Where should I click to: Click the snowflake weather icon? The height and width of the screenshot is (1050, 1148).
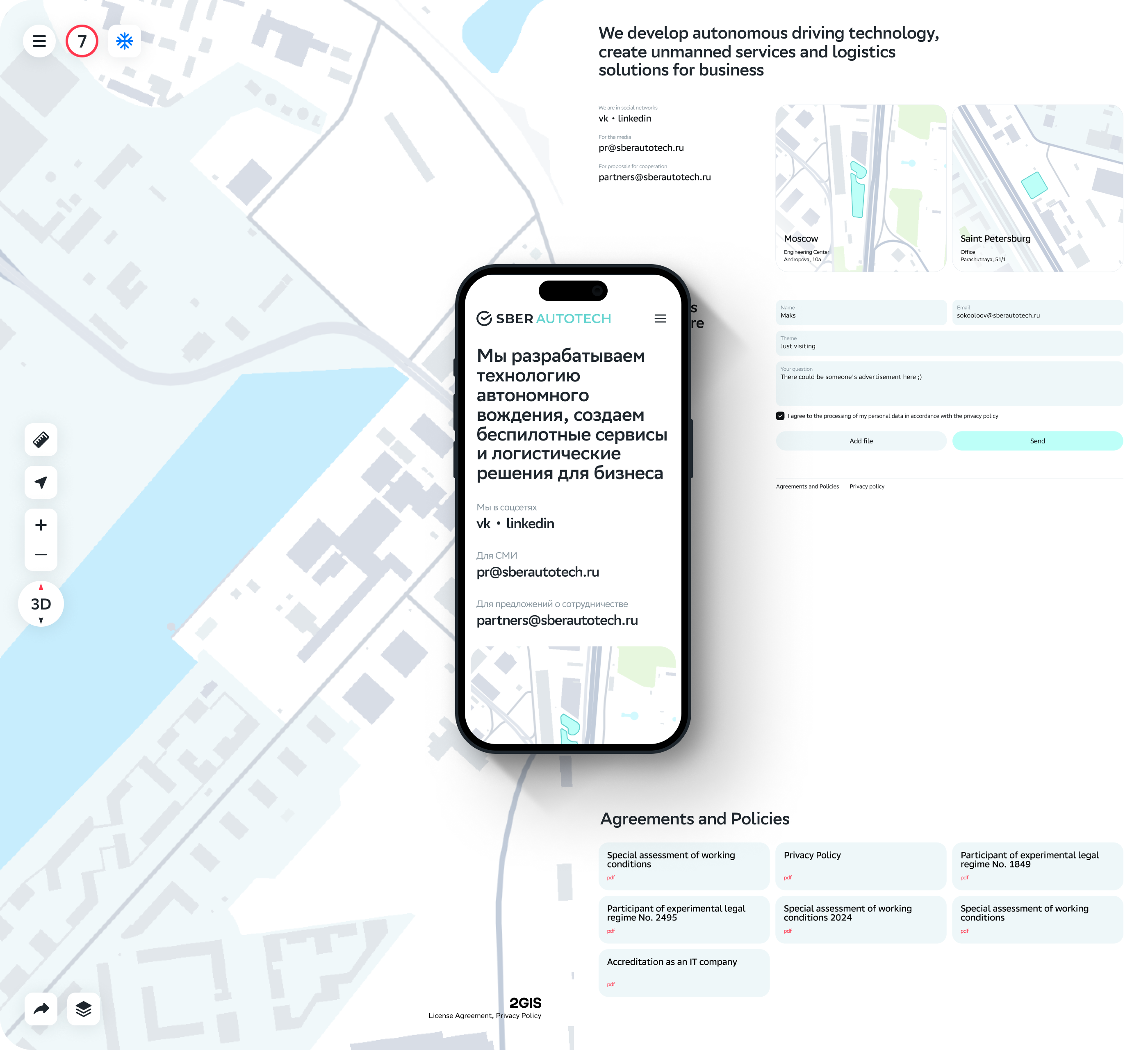point(125,41)
